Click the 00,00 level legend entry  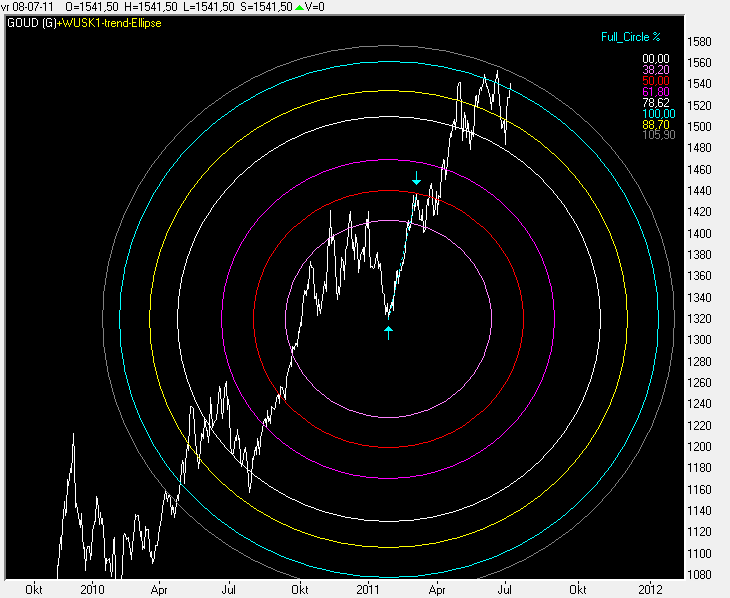point(655,59)
